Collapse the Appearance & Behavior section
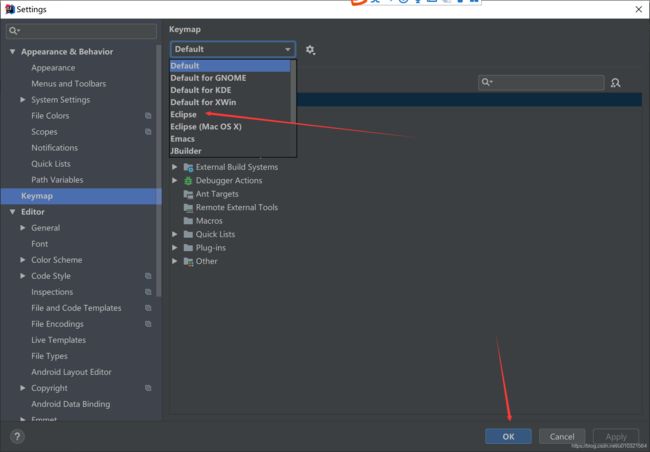The height and width of the screenshot is (452, 650). tap(12, 52)
